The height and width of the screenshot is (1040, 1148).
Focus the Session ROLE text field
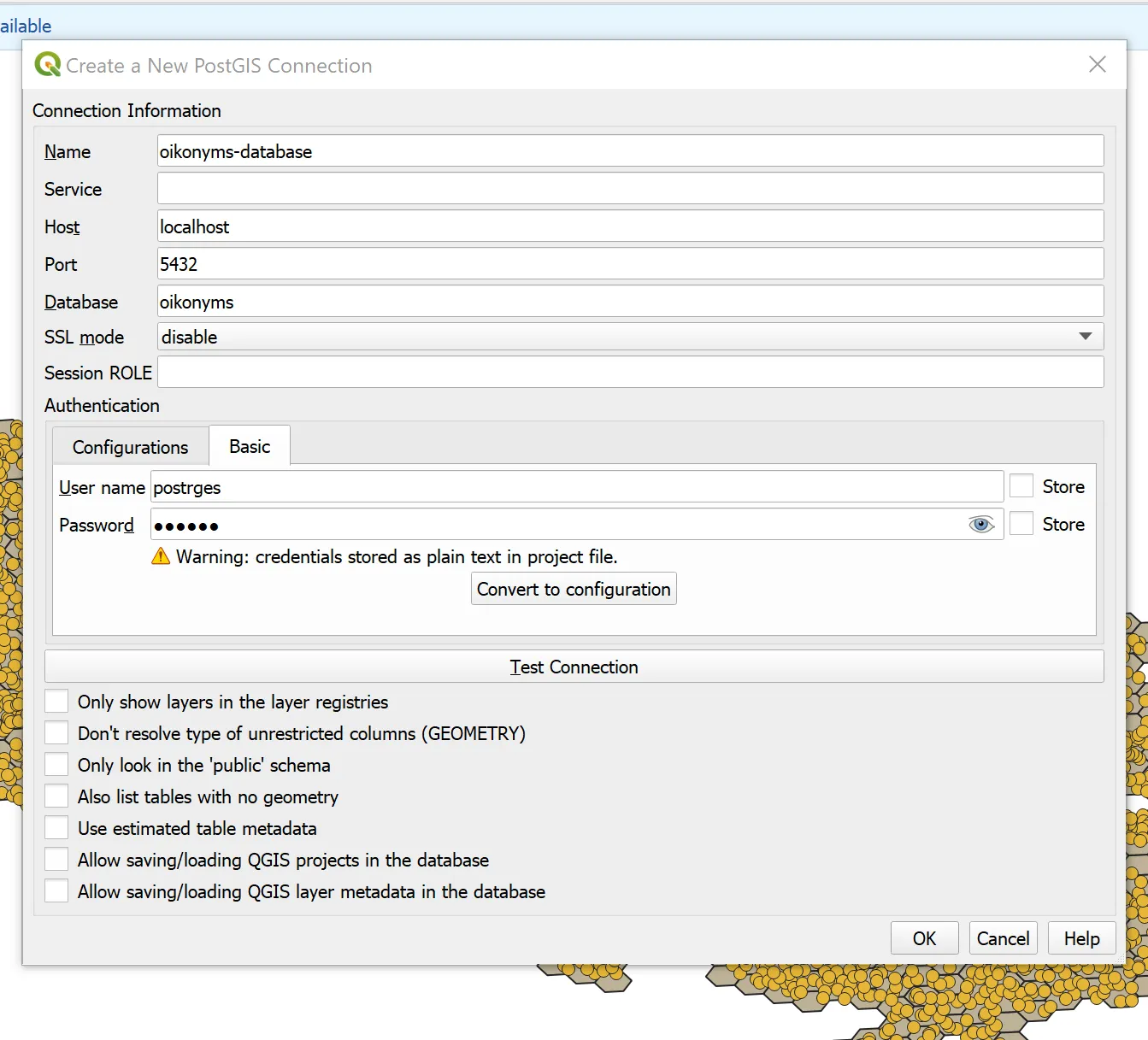coord(630,373)
